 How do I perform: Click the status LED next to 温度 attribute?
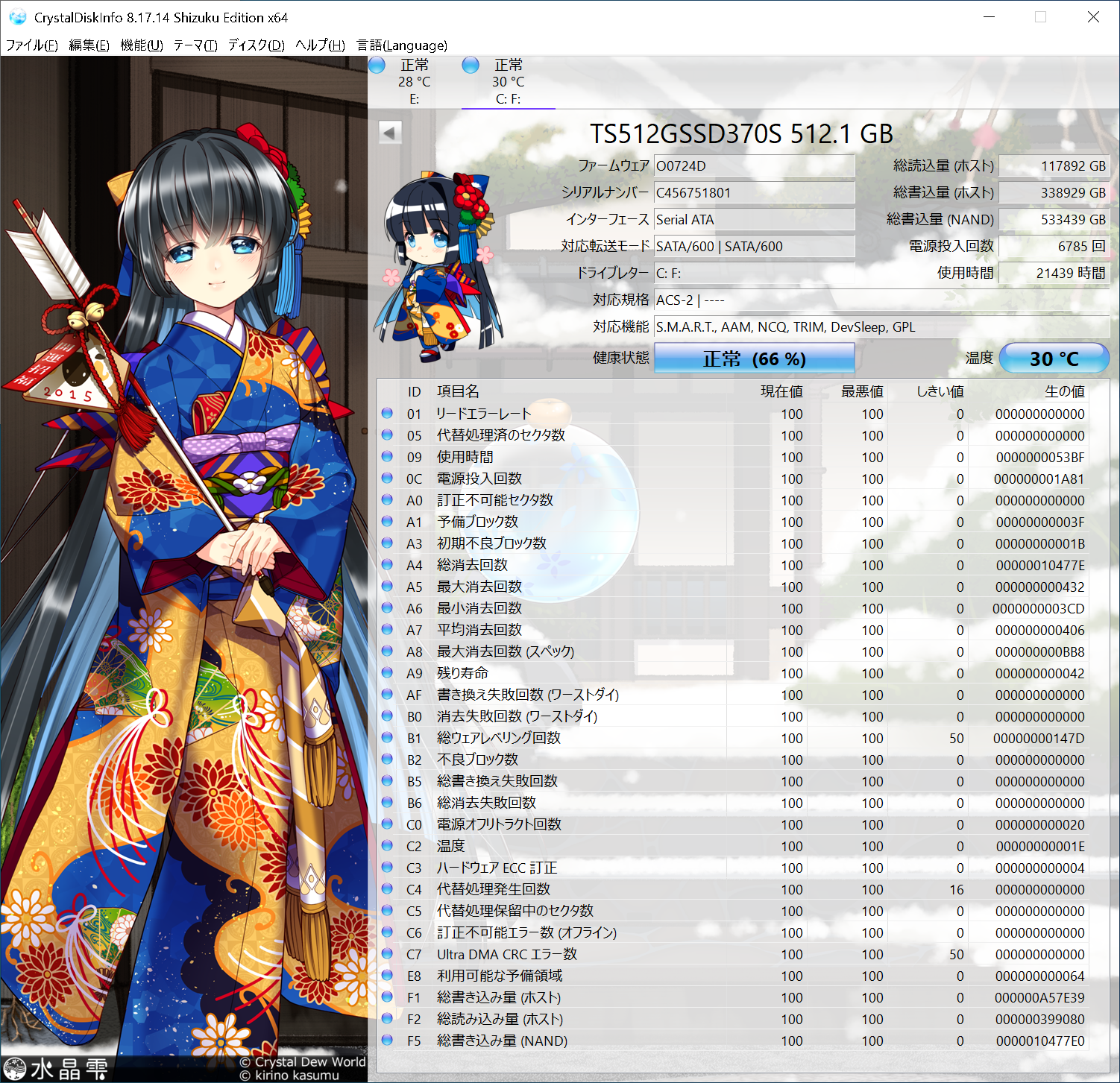coord(387,846)
